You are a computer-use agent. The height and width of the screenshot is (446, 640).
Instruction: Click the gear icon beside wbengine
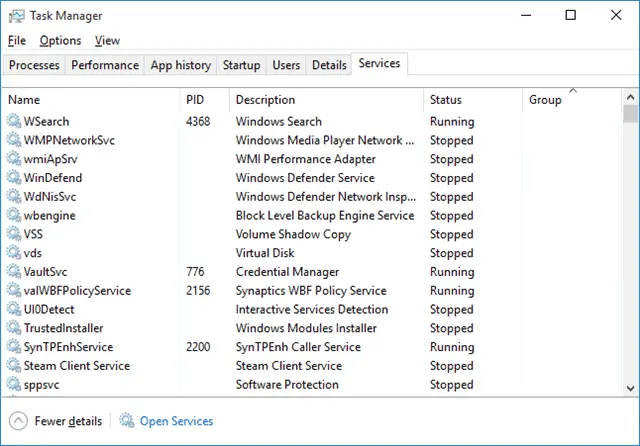pos(14,215)
